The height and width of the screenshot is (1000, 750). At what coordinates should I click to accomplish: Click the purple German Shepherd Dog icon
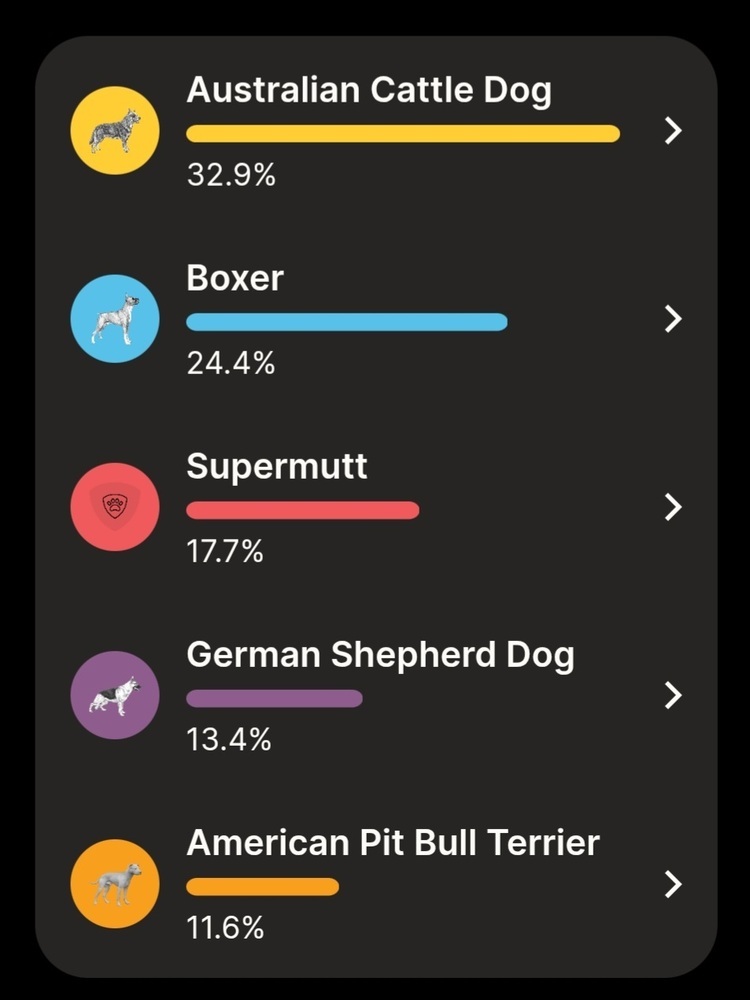click(x=114, y=695)
